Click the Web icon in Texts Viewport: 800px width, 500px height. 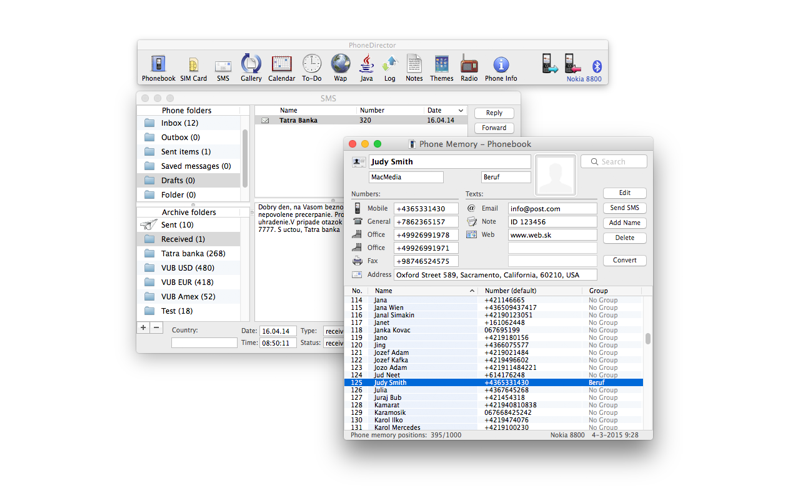point(471,235)
